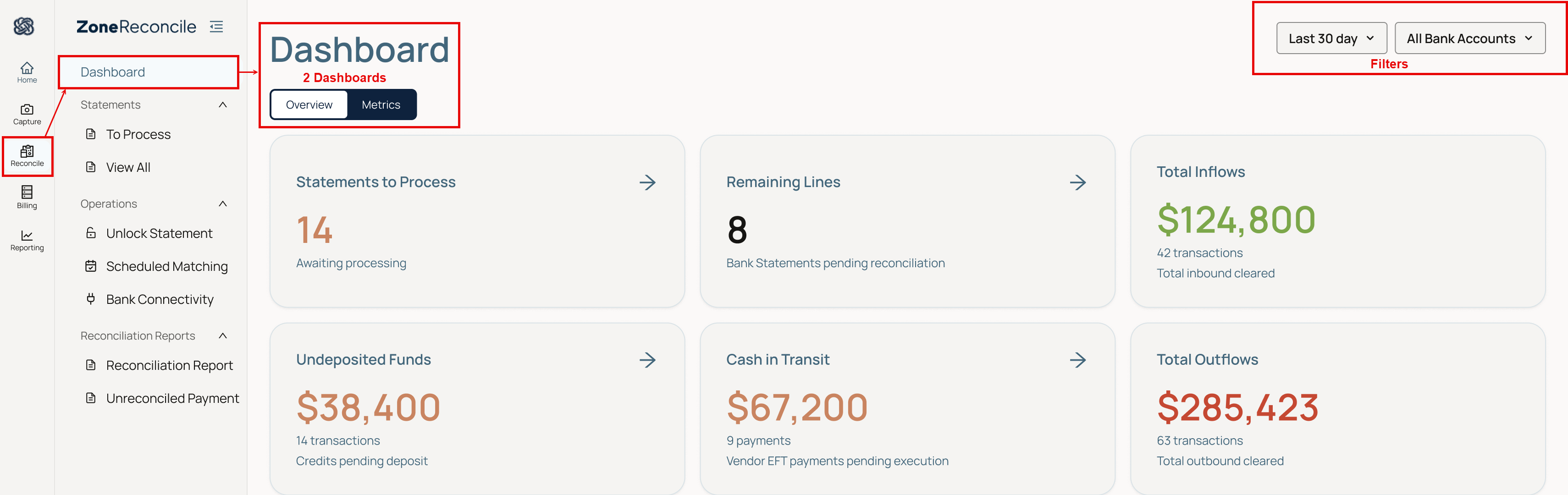
Task: Collapse sidebar with menu icon beside ZoneReconcile
Action: 217,27
